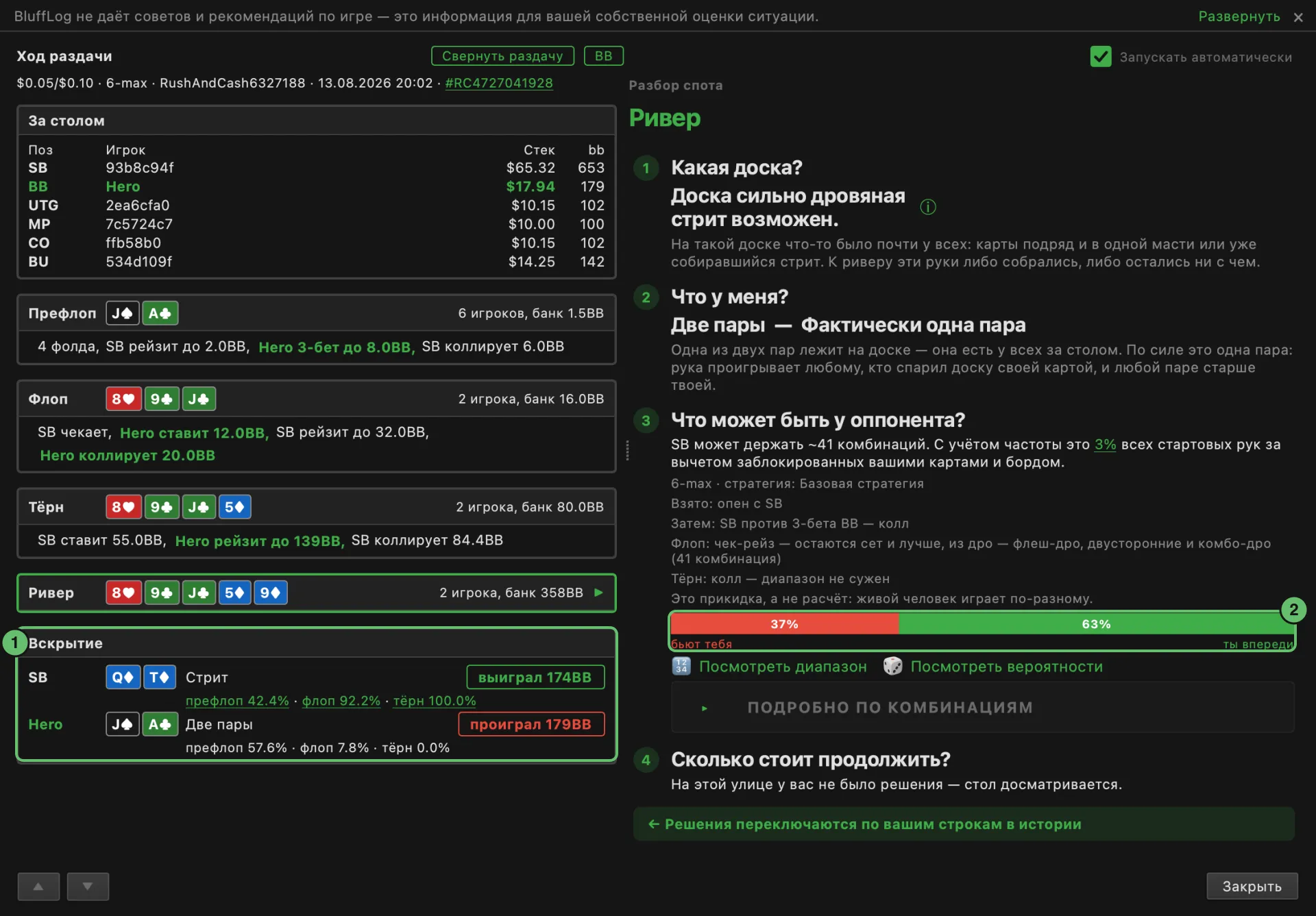The height and width of the screenshot is (916, 1316).
Task: Click the 5 of diamonds card in the Turn row
Action: coord(235,507)
